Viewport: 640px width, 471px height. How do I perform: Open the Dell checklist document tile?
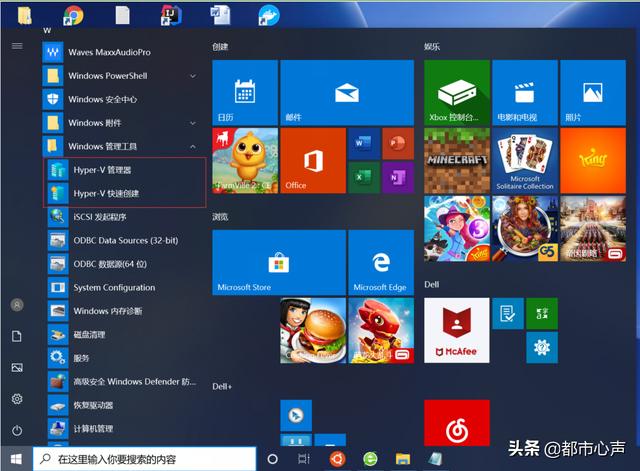pyautogui.click(x=508, y=313)
